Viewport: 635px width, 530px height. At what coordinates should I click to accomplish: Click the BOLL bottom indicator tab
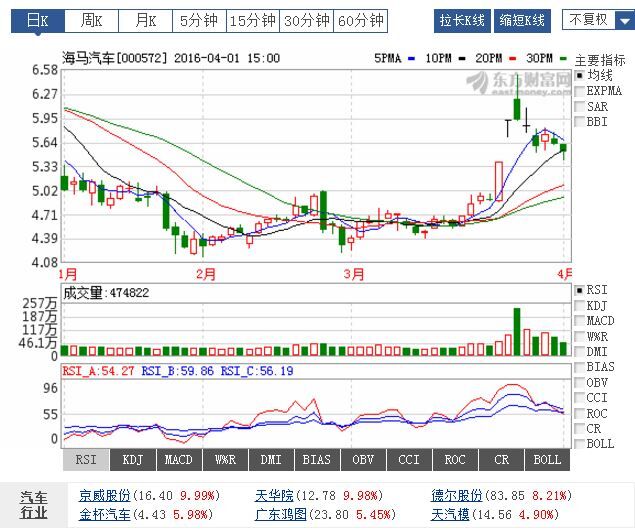point(548,460)
